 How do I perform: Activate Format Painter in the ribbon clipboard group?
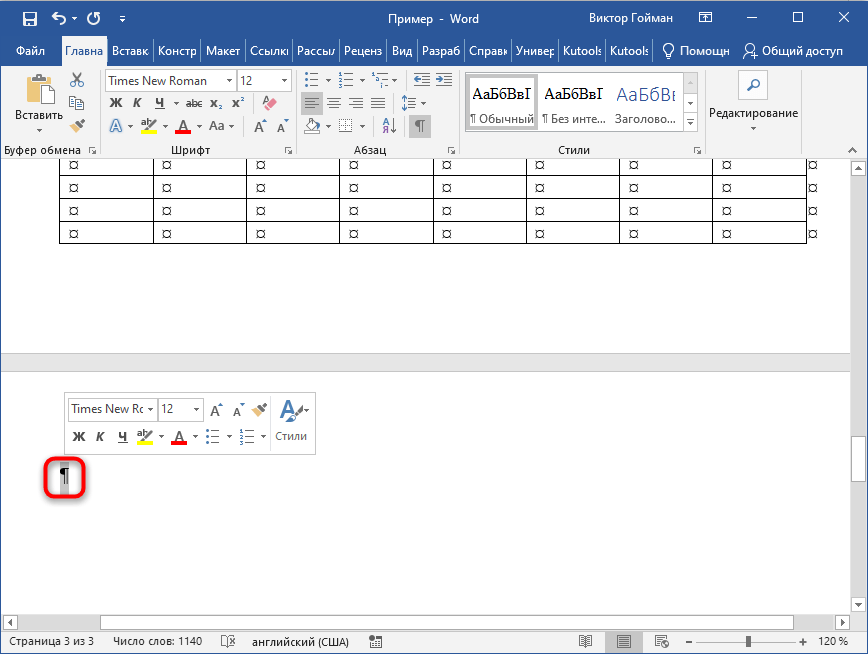(x=77, y=126)
